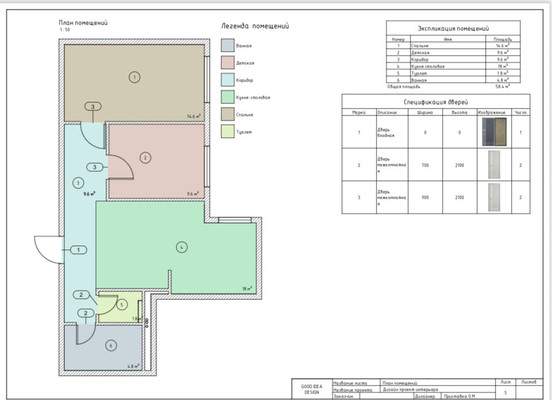Click room tag 4 in the kitchen-dining room

(182, 247)
